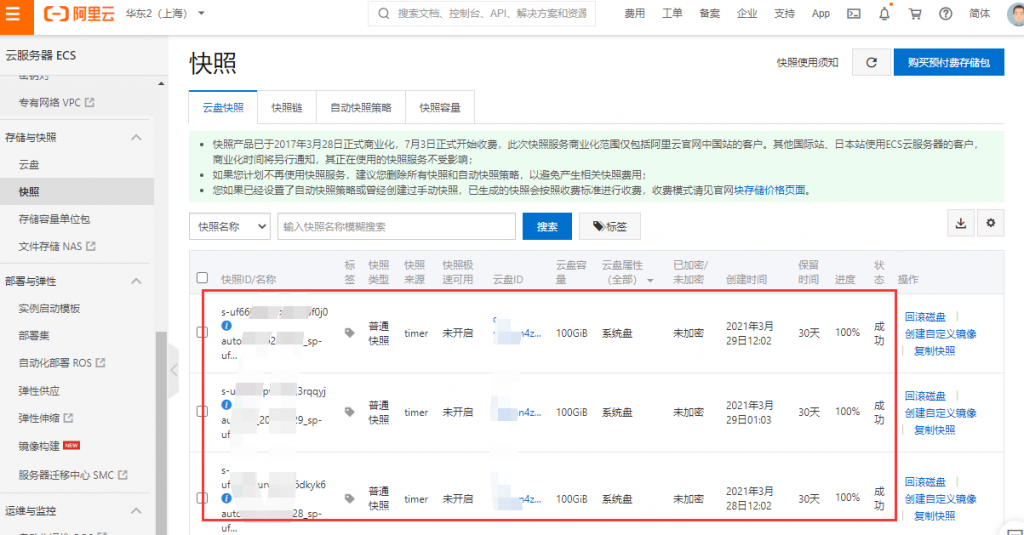
Task: Open the notification bell
Action: pyautogui.click(x=884, y=14)
